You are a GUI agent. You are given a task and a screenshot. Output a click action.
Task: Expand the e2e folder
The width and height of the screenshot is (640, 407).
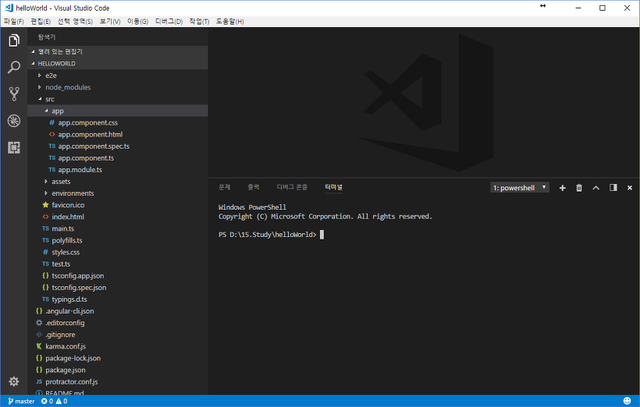(118, 76)
